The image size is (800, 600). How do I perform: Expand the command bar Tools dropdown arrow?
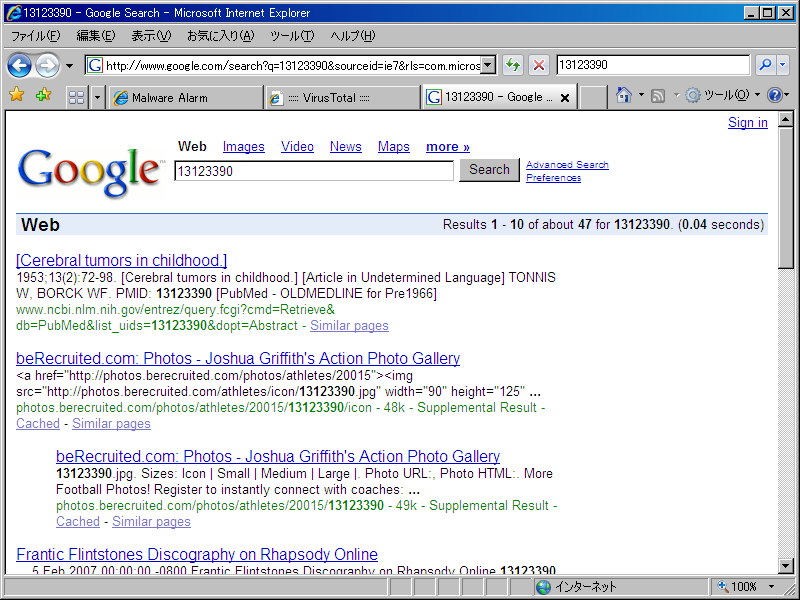tap(757, 95)
